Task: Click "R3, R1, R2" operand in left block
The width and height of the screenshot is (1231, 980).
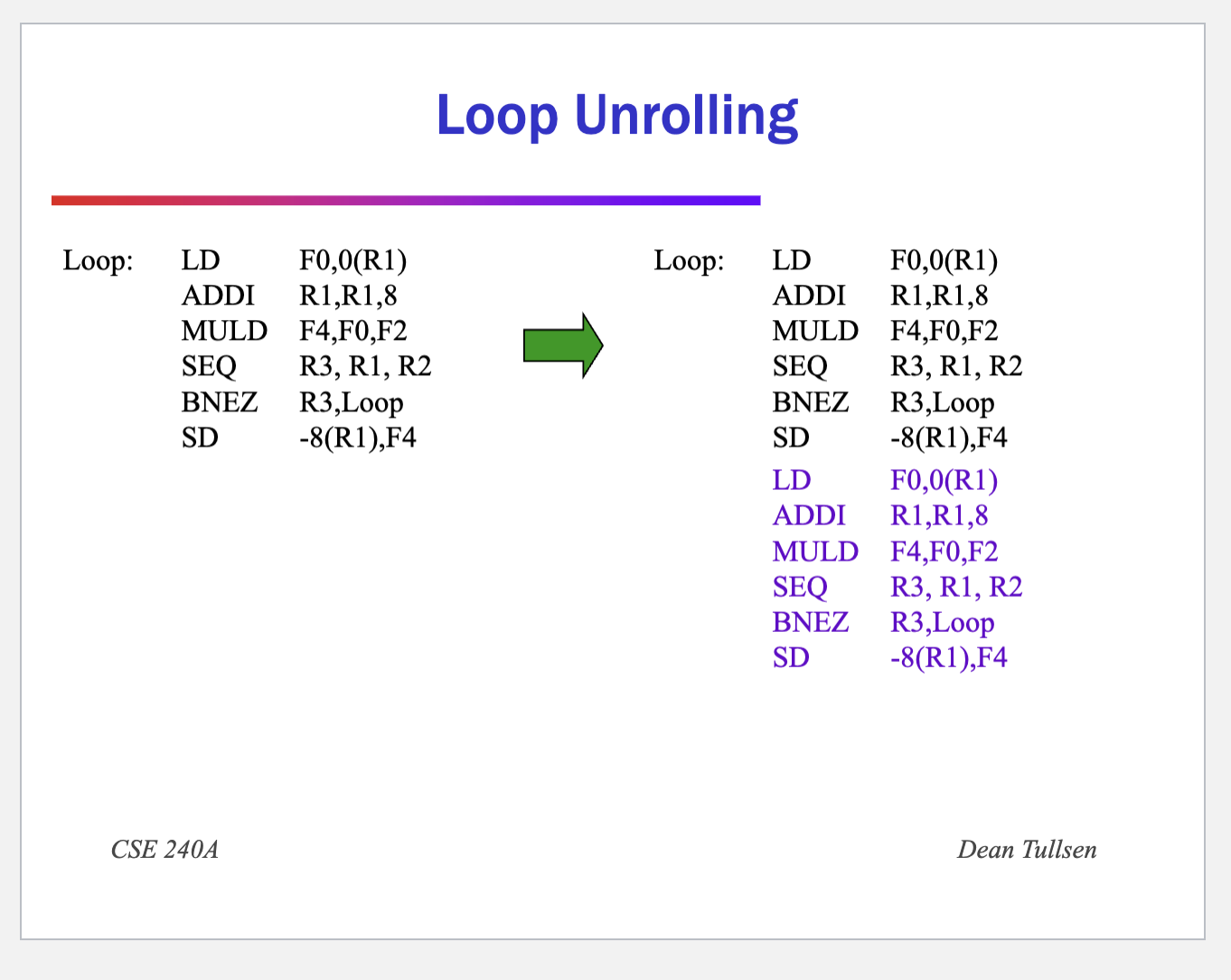Action: (x=365, y=366)
